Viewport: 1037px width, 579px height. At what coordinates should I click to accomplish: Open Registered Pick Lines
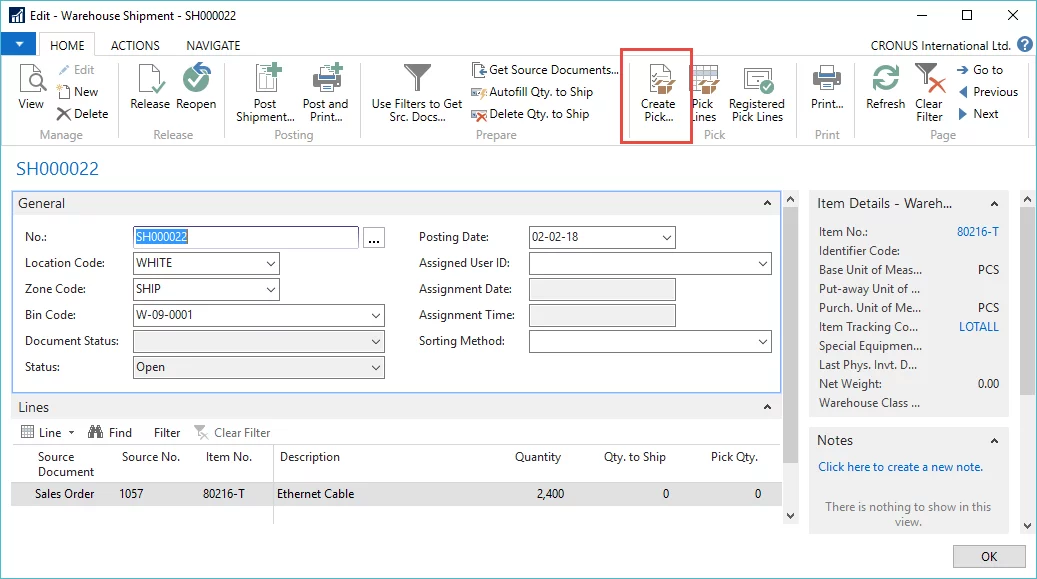click(x=756, y=80)
